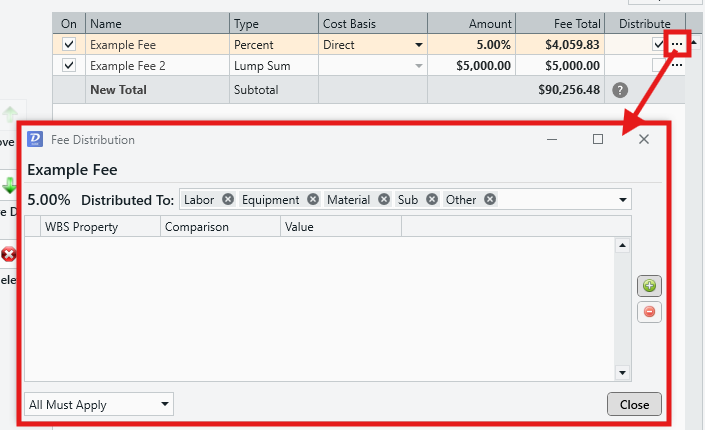Viewport: 705px width, 430px height.
Task: Remove the Sub distribution tag
Action: 431,199
